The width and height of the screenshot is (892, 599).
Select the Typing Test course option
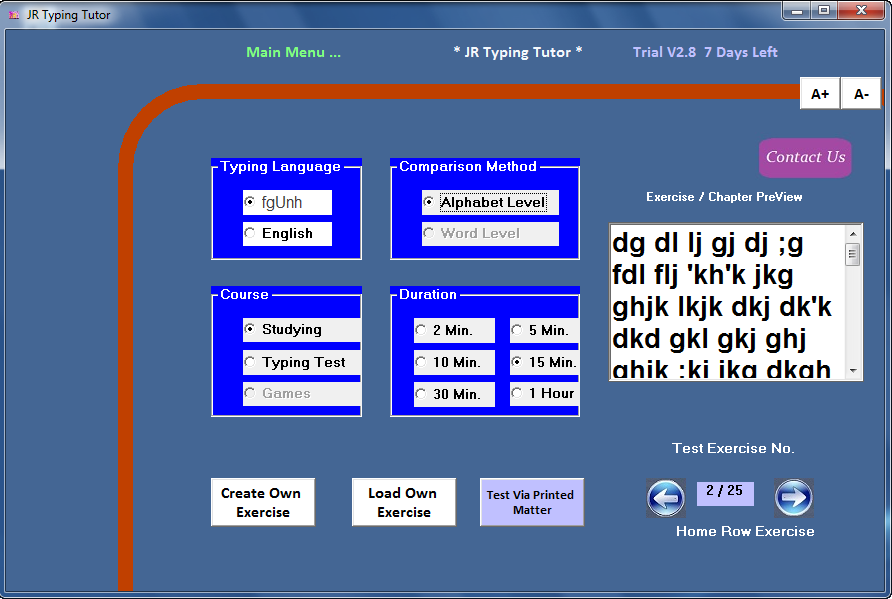tap(302, 362)
